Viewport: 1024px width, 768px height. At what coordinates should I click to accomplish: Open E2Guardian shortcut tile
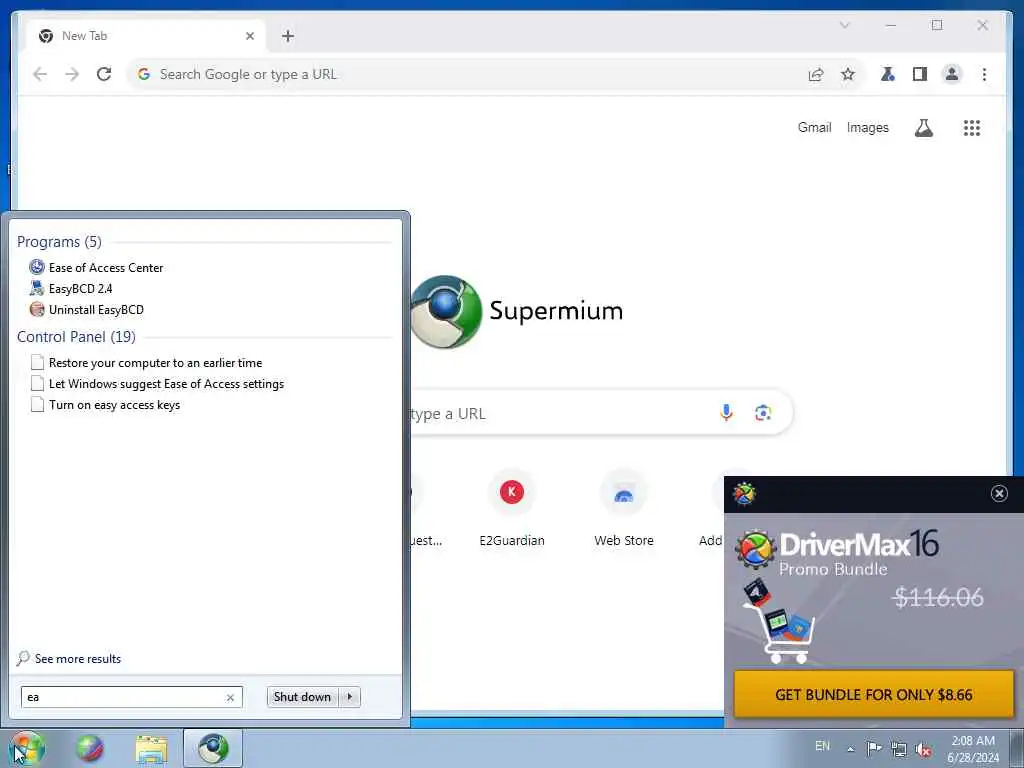512,508
